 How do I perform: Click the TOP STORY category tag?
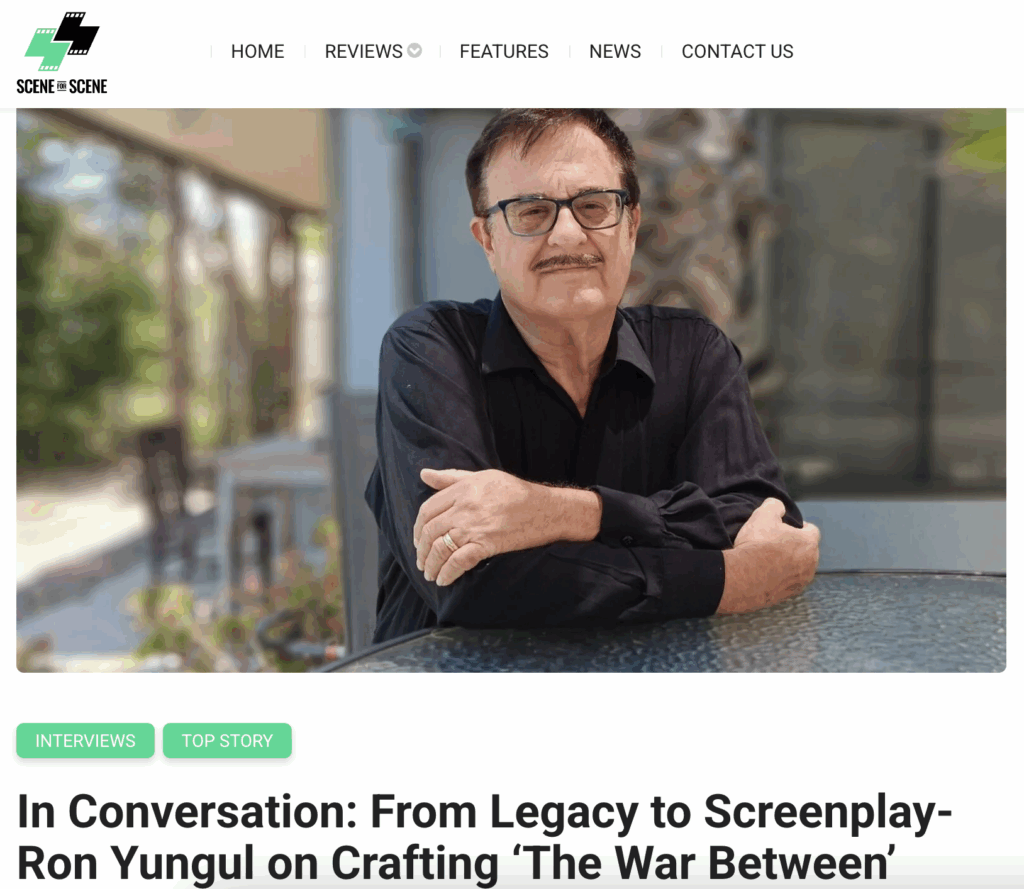tap(227, 741)
